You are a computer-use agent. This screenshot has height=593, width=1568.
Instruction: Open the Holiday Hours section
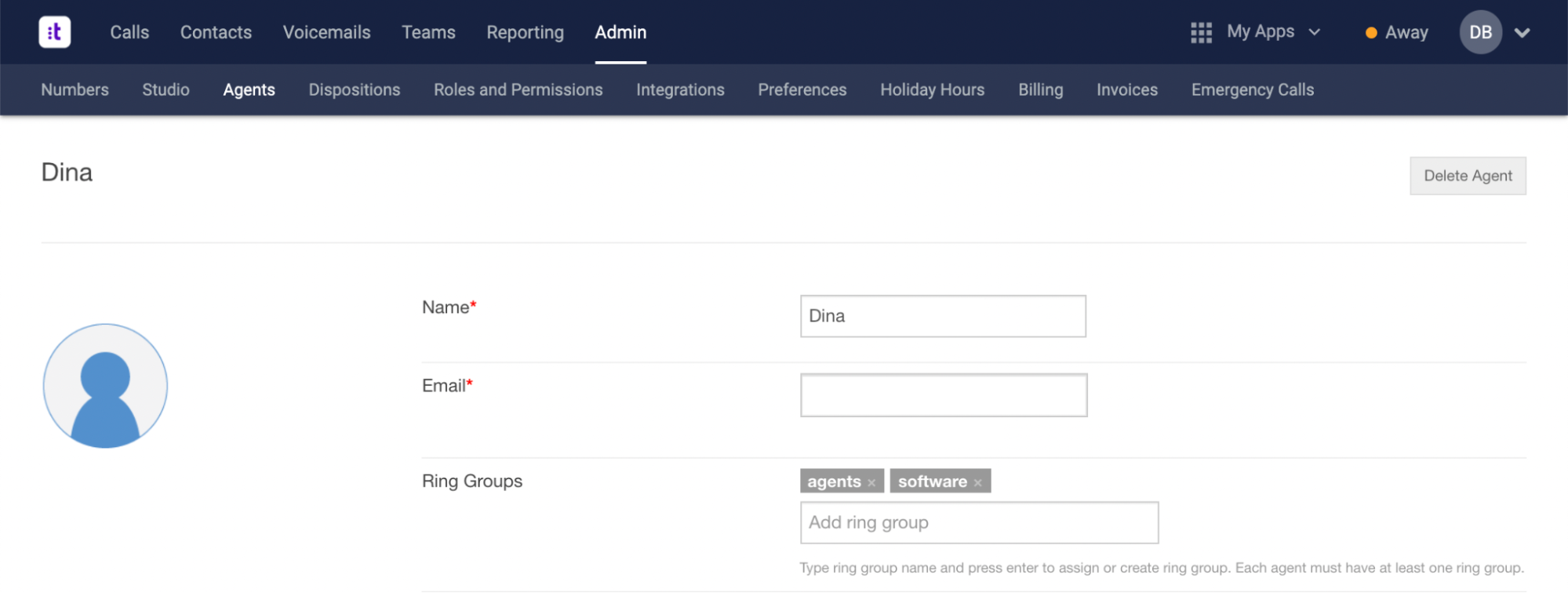pyautogui.click(x=932, y=89)
